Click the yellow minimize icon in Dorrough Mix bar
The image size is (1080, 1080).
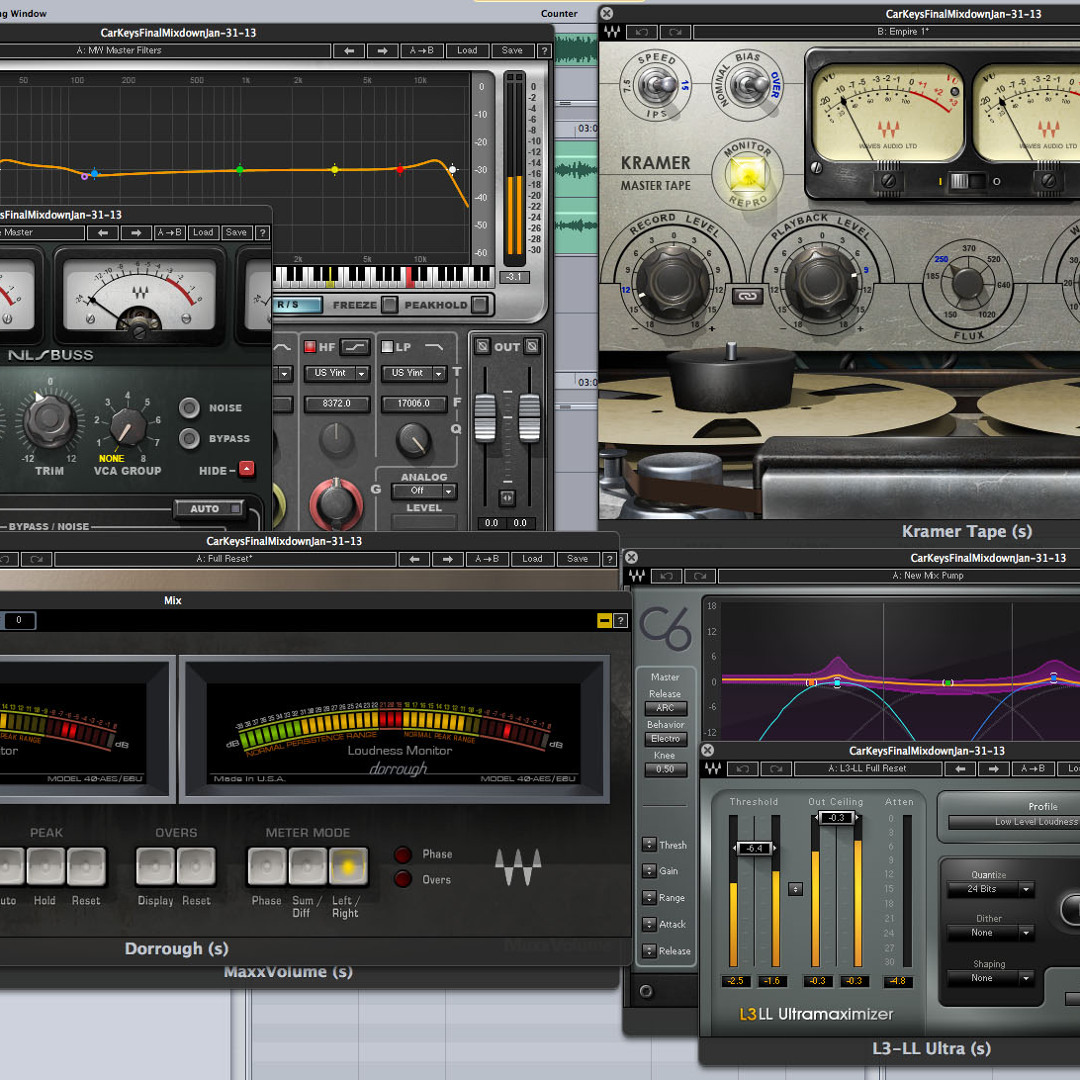[604, 621]
